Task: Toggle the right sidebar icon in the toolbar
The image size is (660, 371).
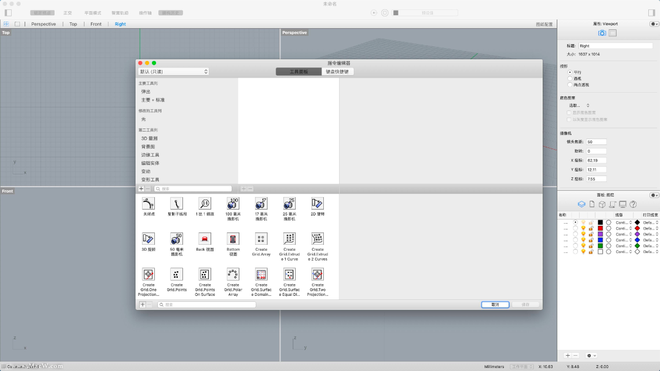Action: click(652, 13)
